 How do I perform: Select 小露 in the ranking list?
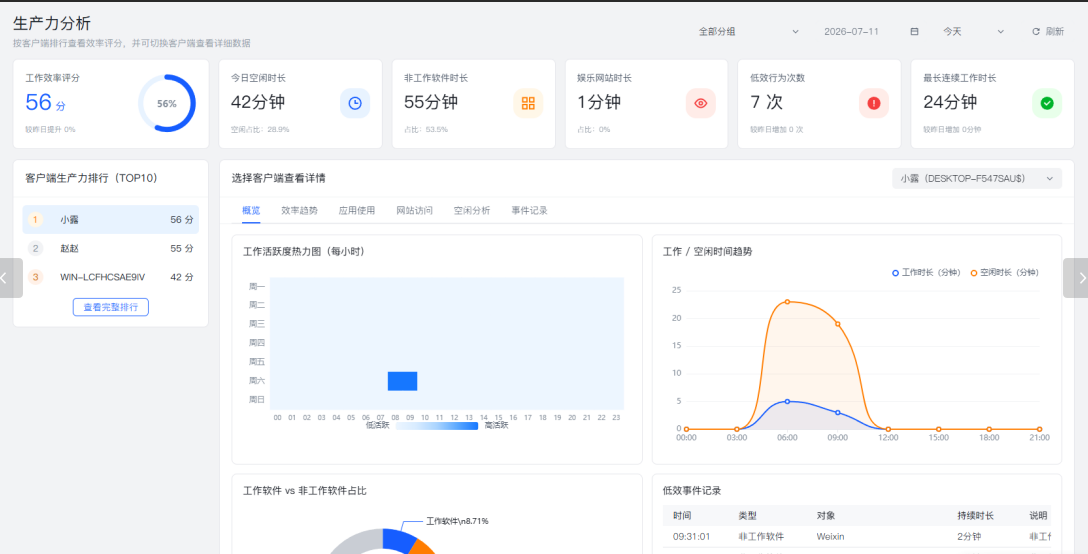click(x=110, y=219)
